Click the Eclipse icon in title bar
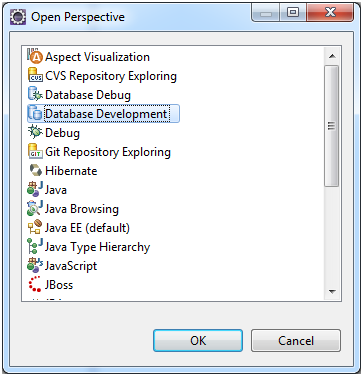Viewport: 363px width, 376px height. [x=17, y=17]
